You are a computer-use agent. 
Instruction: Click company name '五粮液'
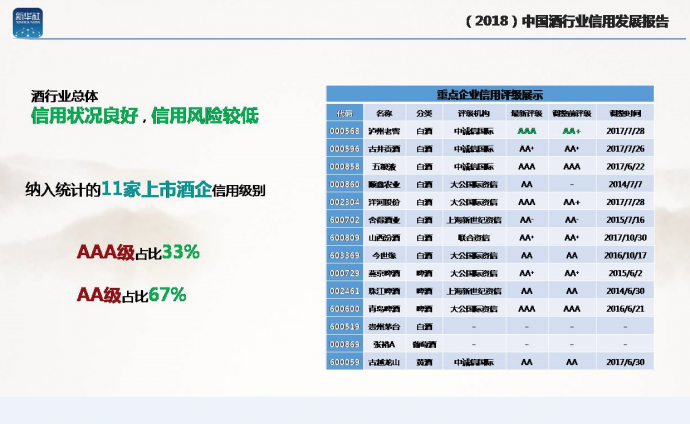(x=384, y=167)
